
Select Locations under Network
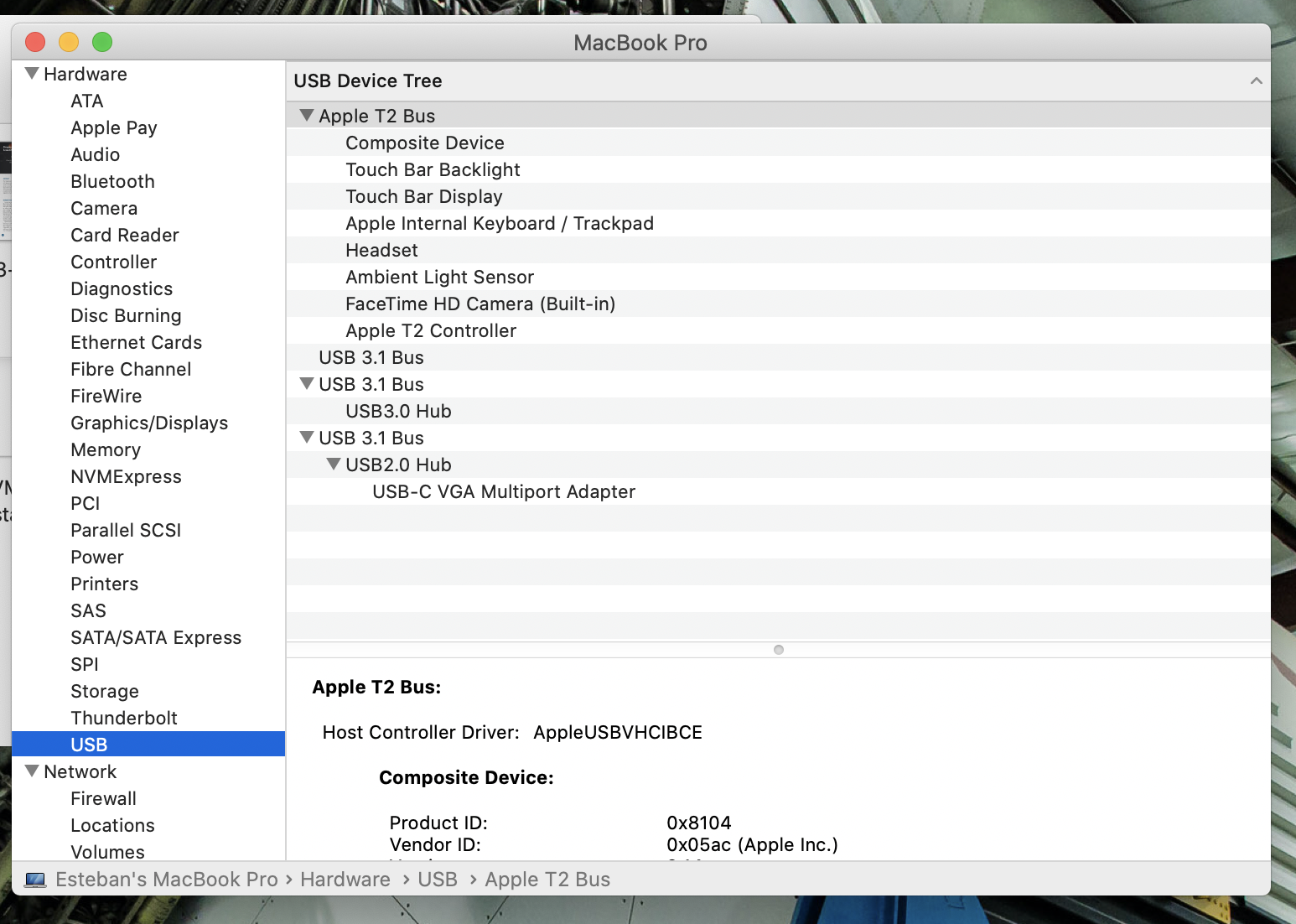click(x=113, y=825)
